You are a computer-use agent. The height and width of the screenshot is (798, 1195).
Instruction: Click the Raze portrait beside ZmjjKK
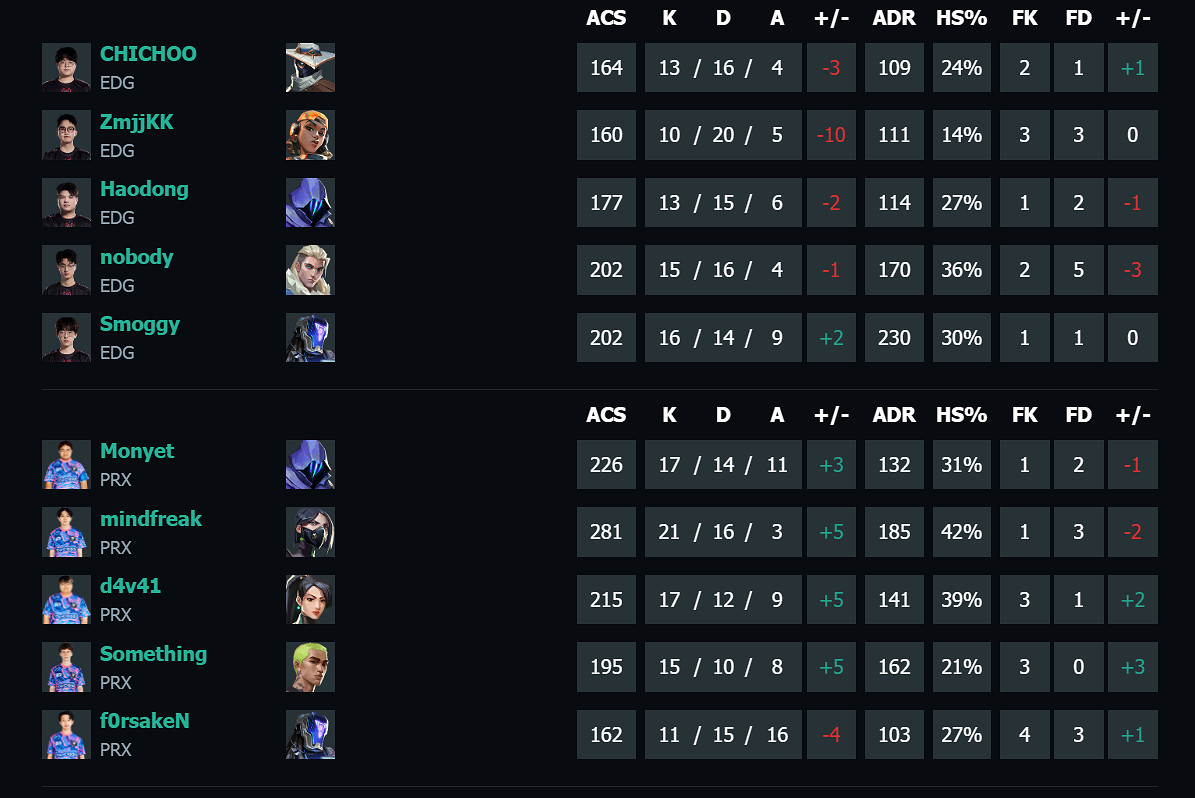pyautogui.click(x=310, y=135)
